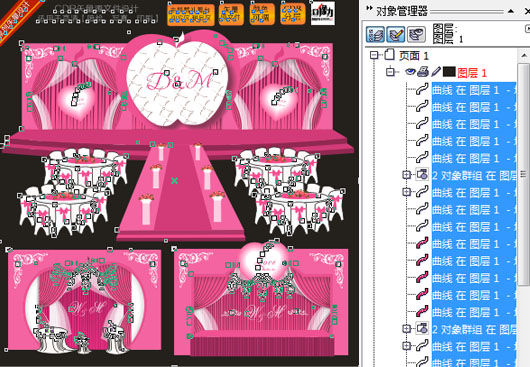
Task: Toggle Show Object Properties button in Object Manager
Action: 375,34
